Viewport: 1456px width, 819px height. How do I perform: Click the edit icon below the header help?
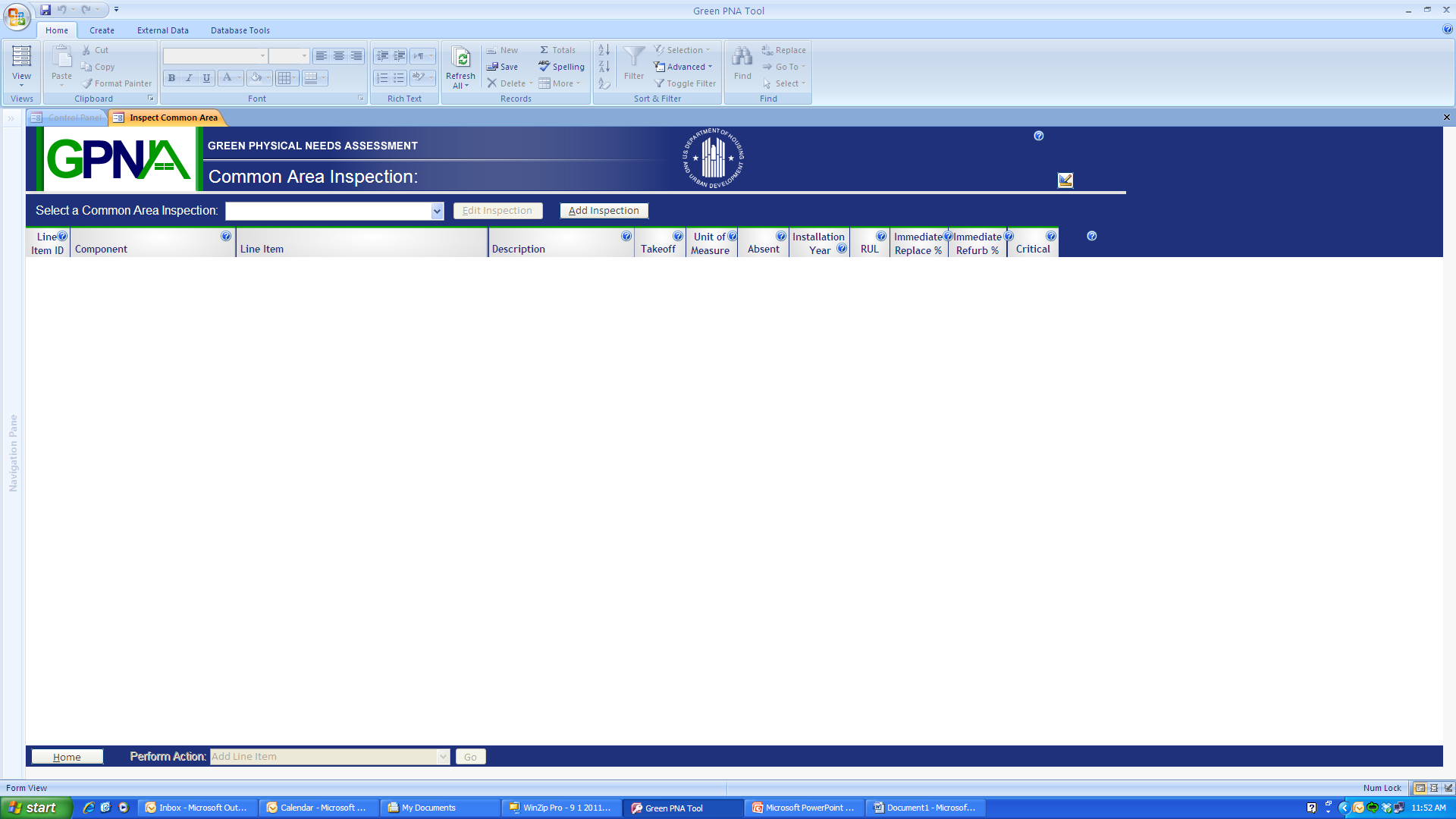click(1065, 180)
